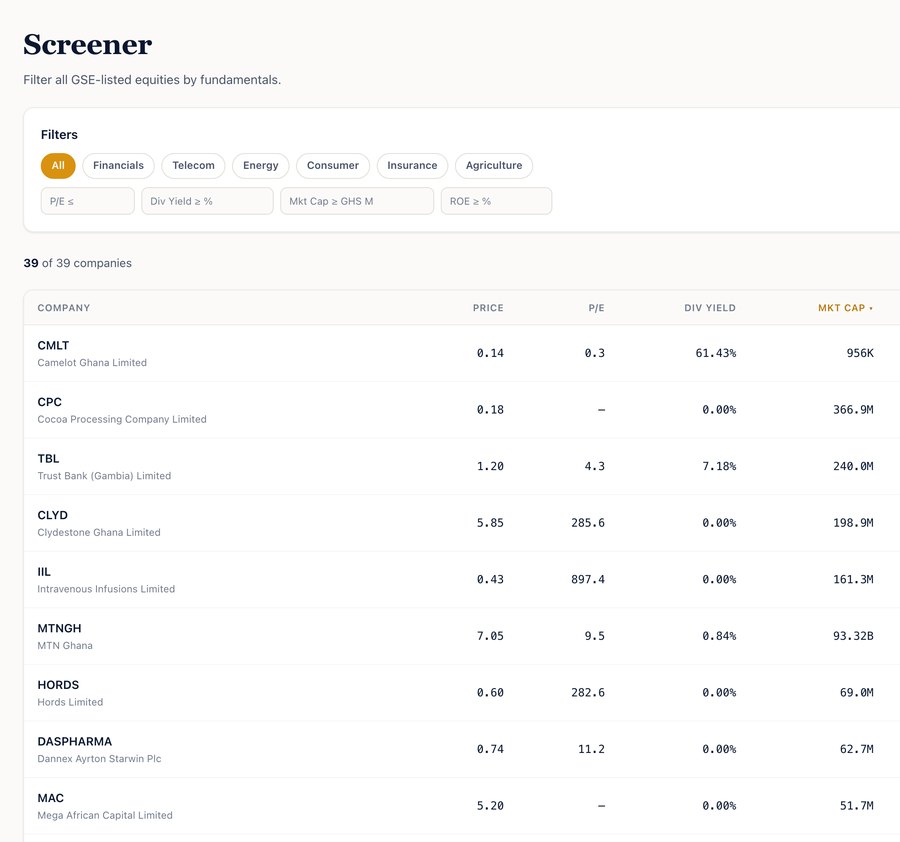The height and width of the screenshot is (842, 900).
Task: Open the CMLT company row
Action: (461, 354)
